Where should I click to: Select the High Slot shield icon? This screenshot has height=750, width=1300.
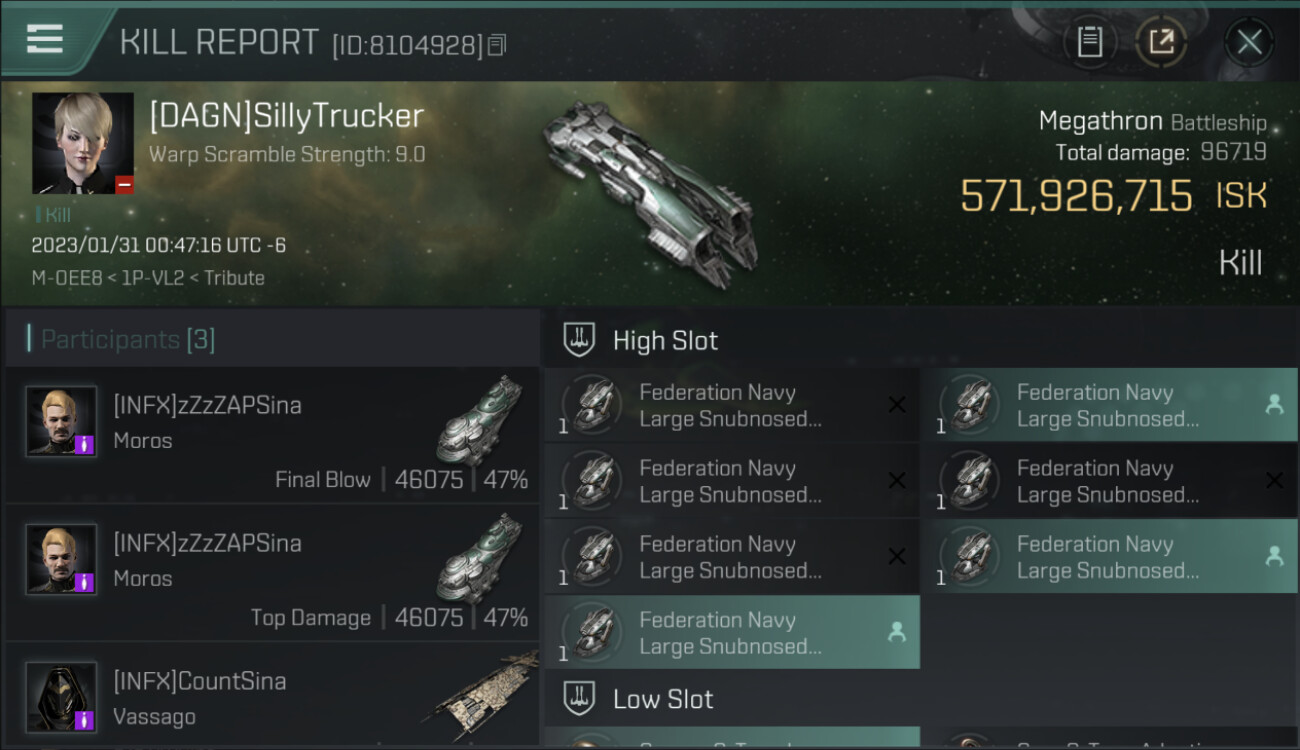[x=578, y=340]
